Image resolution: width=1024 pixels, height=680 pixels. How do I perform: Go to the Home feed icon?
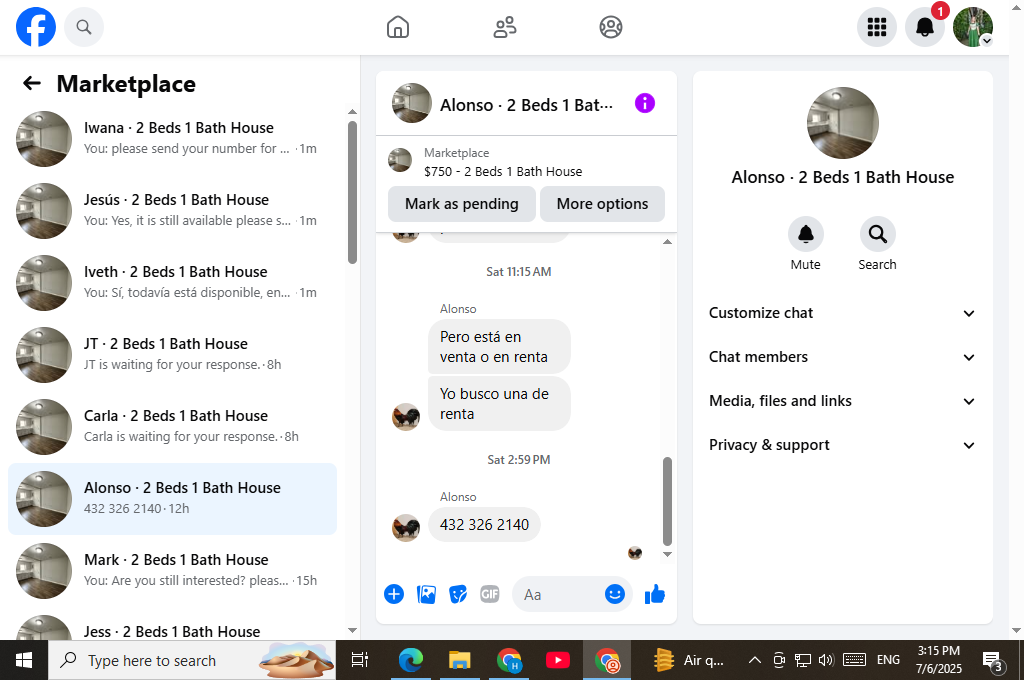pos(398,27)
